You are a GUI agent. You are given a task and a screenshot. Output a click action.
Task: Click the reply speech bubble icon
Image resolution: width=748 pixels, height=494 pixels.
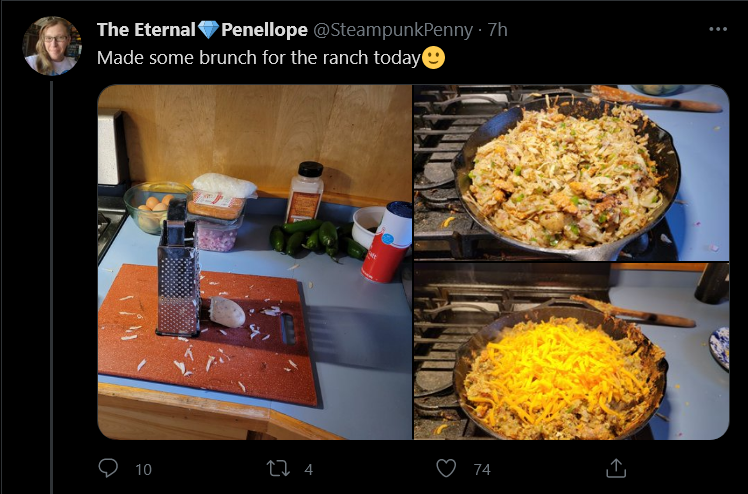tap(108, 468)
